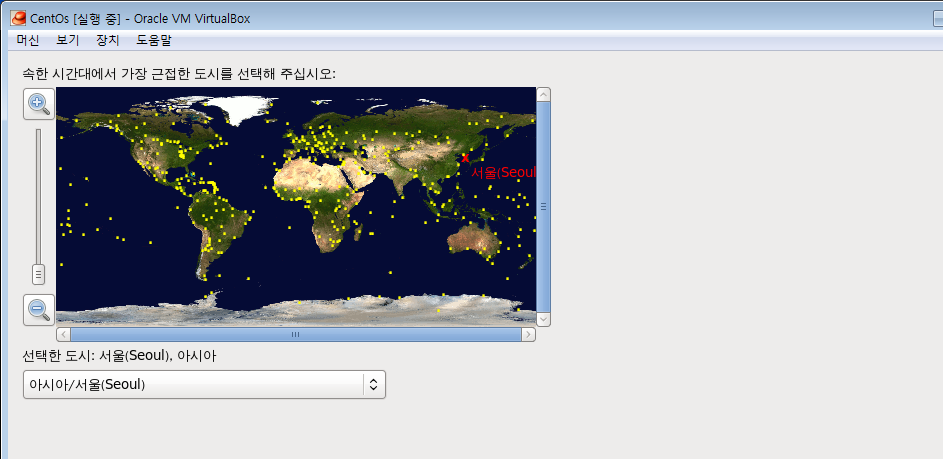Click the map's vertical scrollbar thumb
The width and height of the screenshot is (943, 459).
[x=543, y=207]
